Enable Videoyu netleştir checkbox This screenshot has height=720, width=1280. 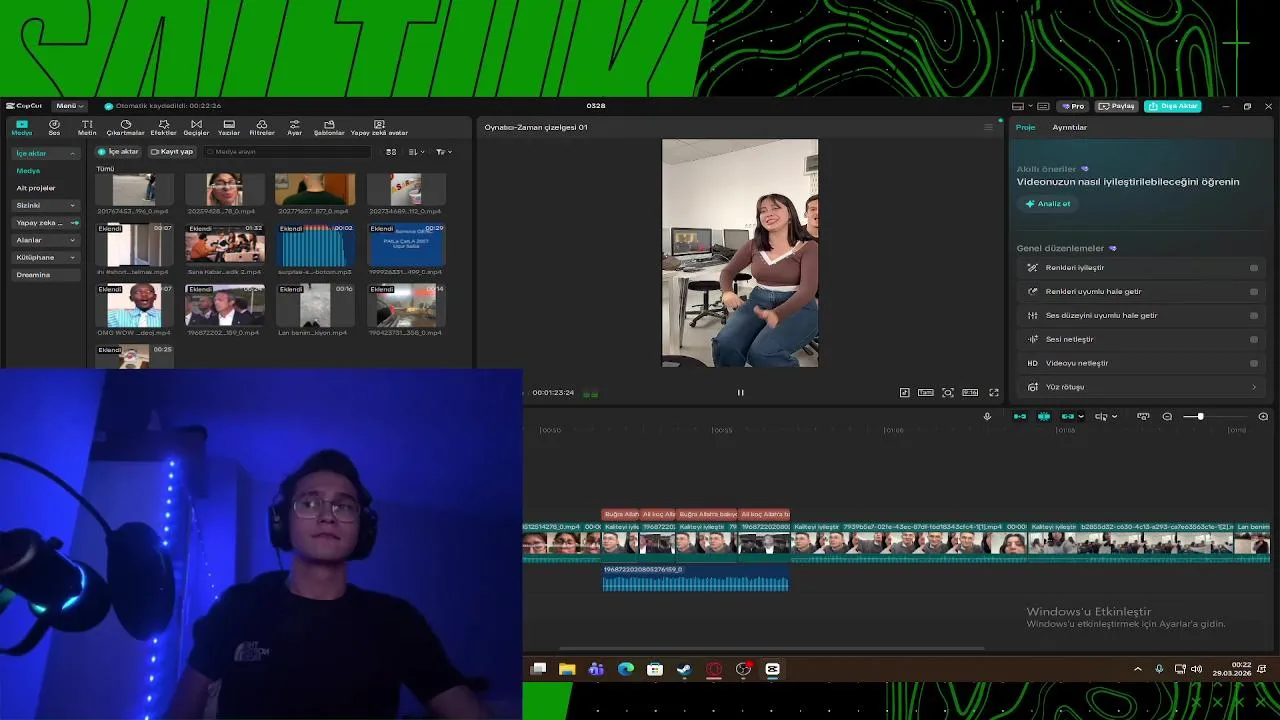click(1254, 363)
